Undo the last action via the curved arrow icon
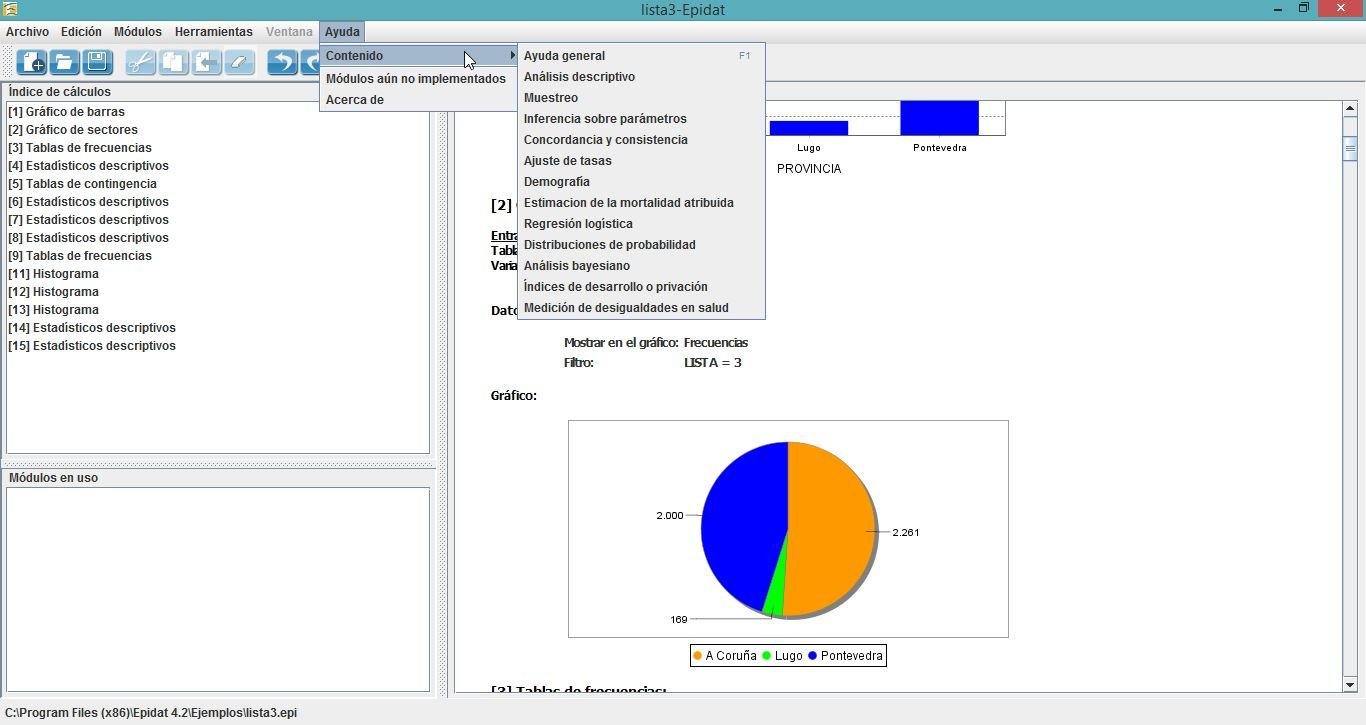The width and height of the screenshot is (1366, 725). [282, 62]
